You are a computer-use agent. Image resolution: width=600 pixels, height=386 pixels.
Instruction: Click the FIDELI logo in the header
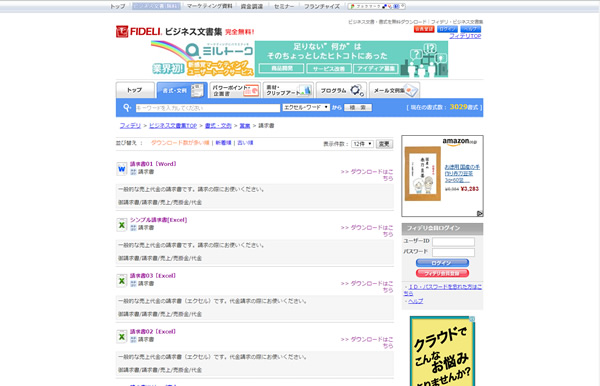(x=139, y=31)
